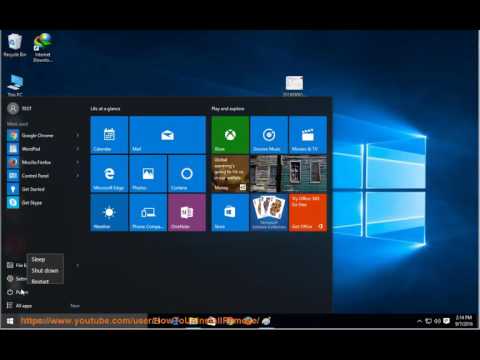
Task: Open the Photos tile
Action: pyautogui.click(x=148, y=174)
